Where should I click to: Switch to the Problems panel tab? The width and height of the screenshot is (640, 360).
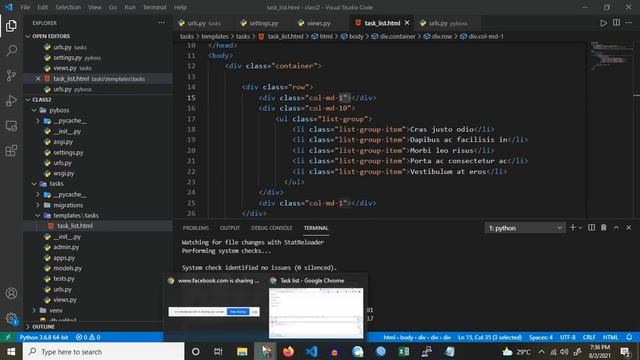pyautogui.click(x=196, y=228)
